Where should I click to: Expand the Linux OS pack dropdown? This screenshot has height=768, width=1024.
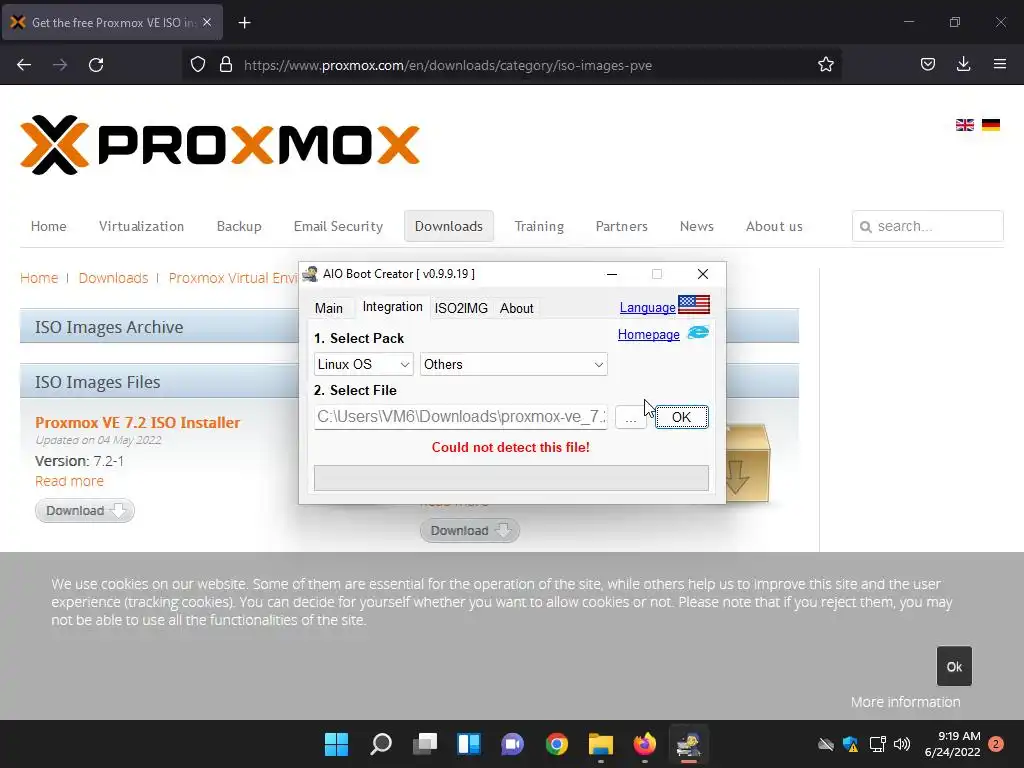[363, 364]
